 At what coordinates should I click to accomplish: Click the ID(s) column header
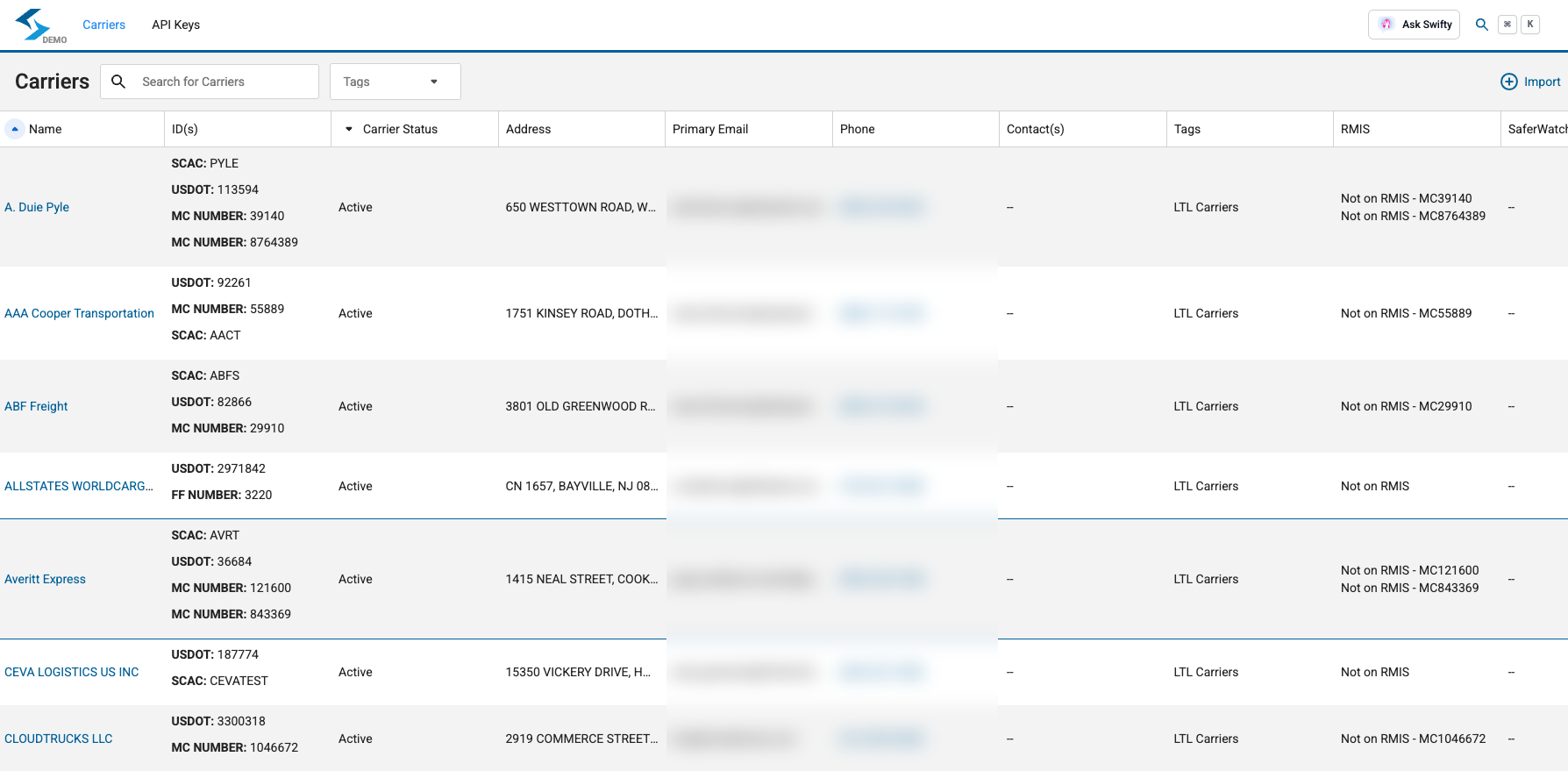(x=185, y=129)
